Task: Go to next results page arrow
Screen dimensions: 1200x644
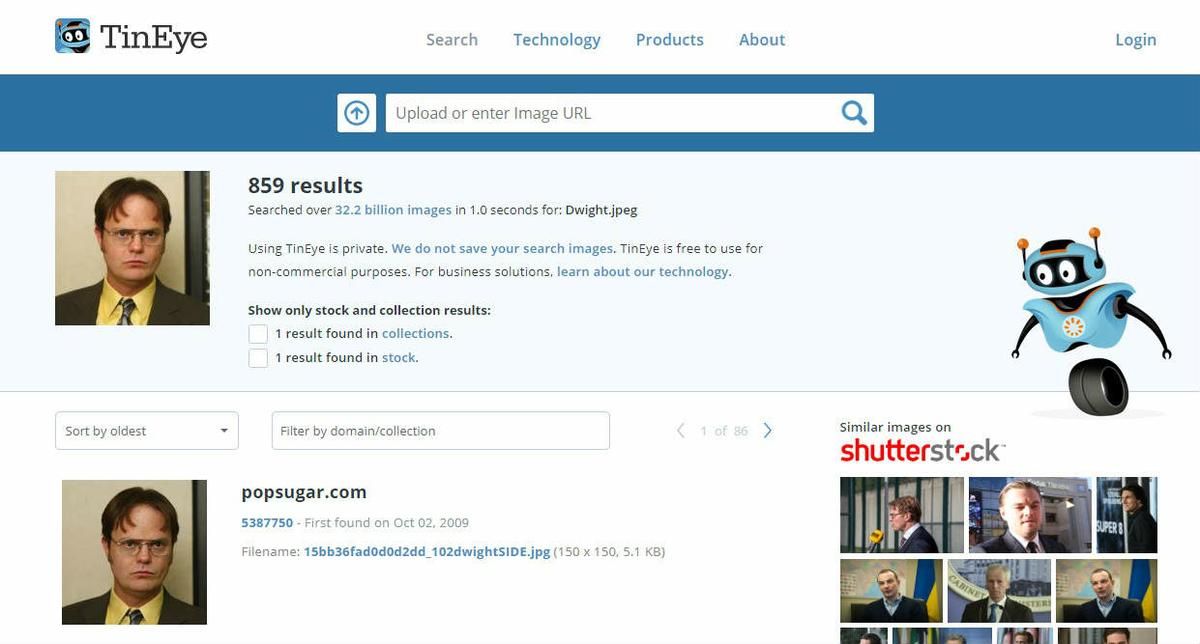Action: pos(768,431)
